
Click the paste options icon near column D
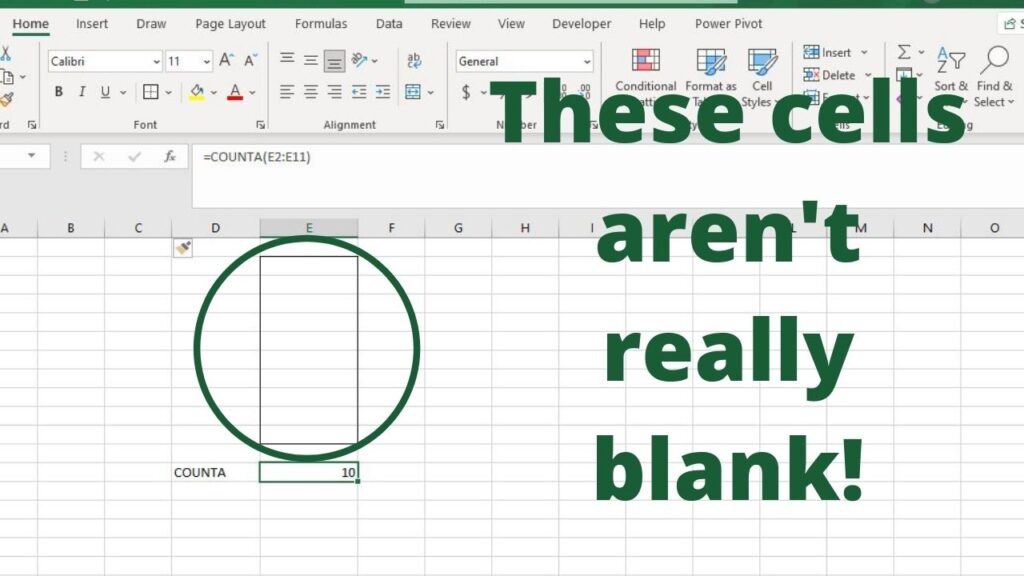pos(182,248)
